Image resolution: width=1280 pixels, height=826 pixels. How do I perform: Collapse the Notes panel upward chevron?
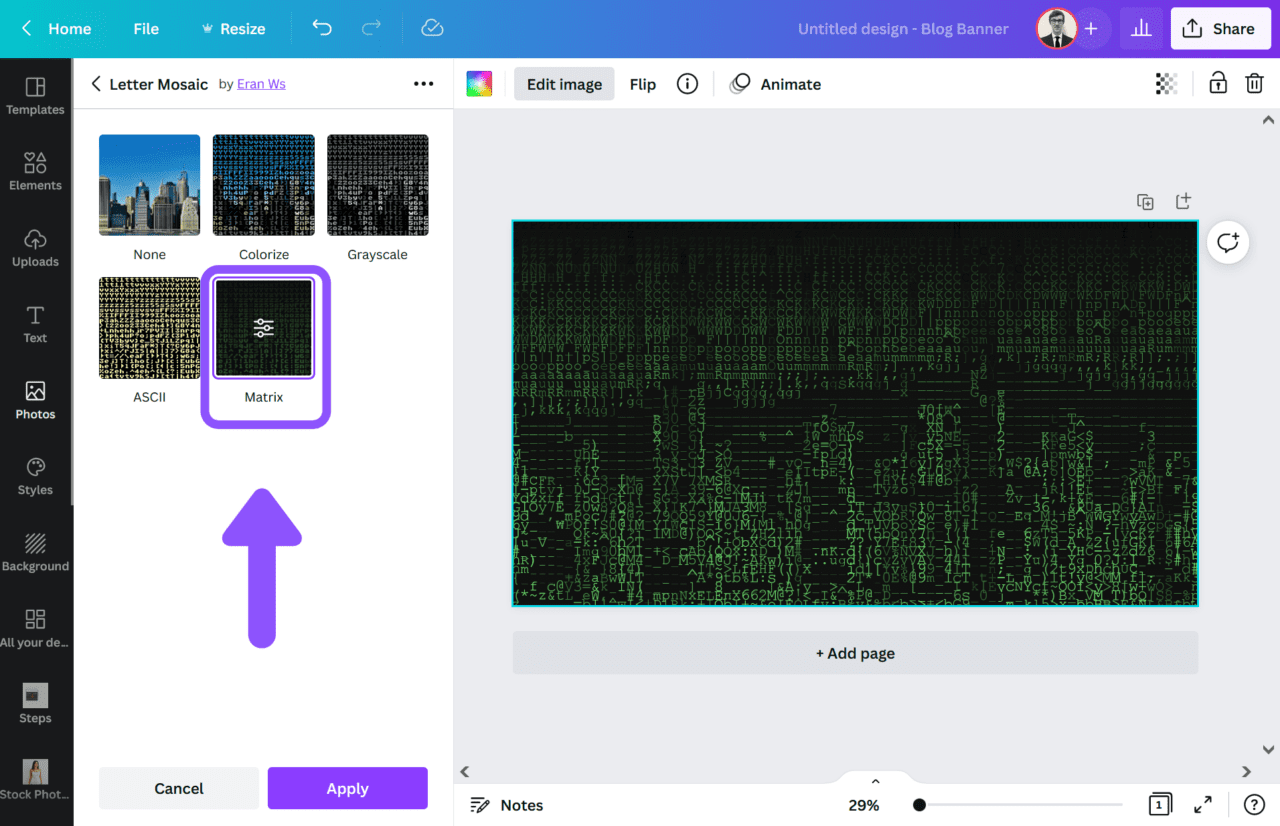pyautogui.click(x=875, y=780)
